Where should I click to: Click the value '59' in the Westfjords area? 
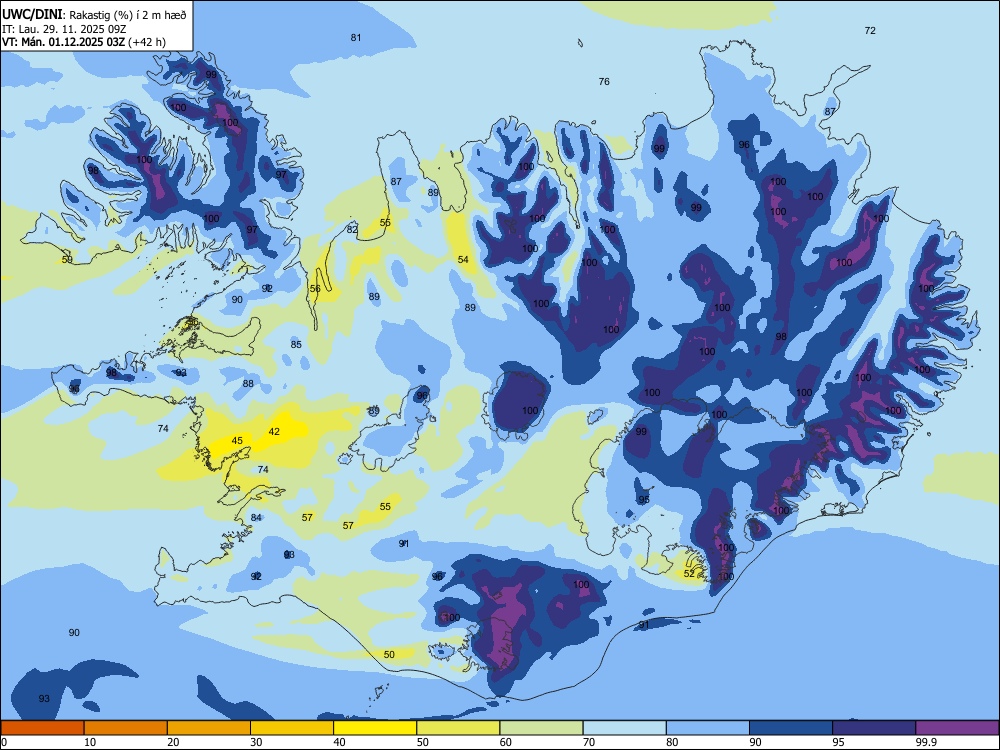point(67,260)
